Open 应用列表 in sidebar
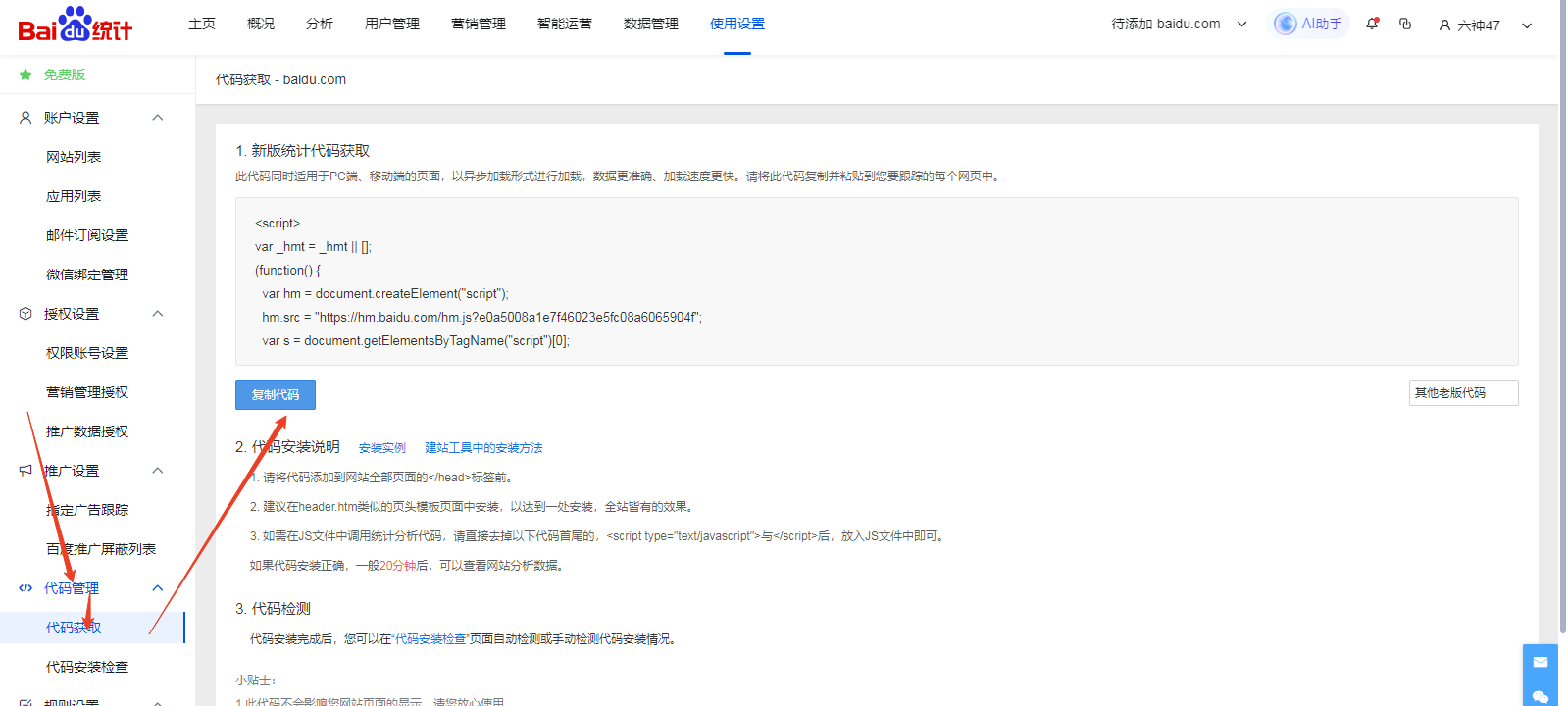 74,196
